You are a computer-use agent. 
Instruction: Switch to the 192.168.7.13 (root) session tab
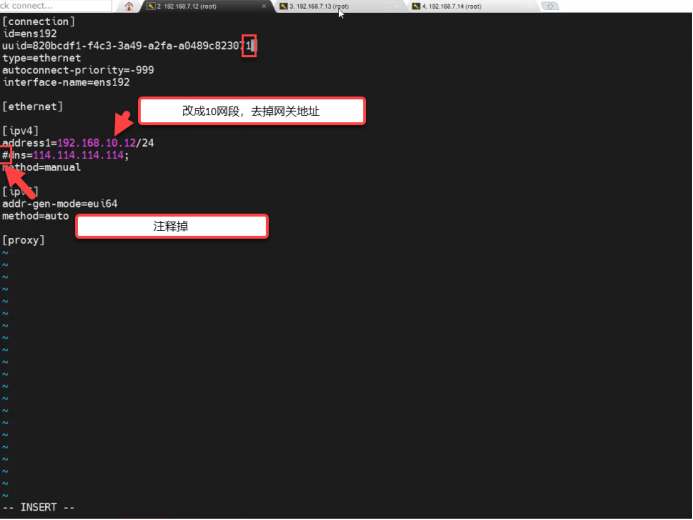pyautogui.click(x=318, y=6)
